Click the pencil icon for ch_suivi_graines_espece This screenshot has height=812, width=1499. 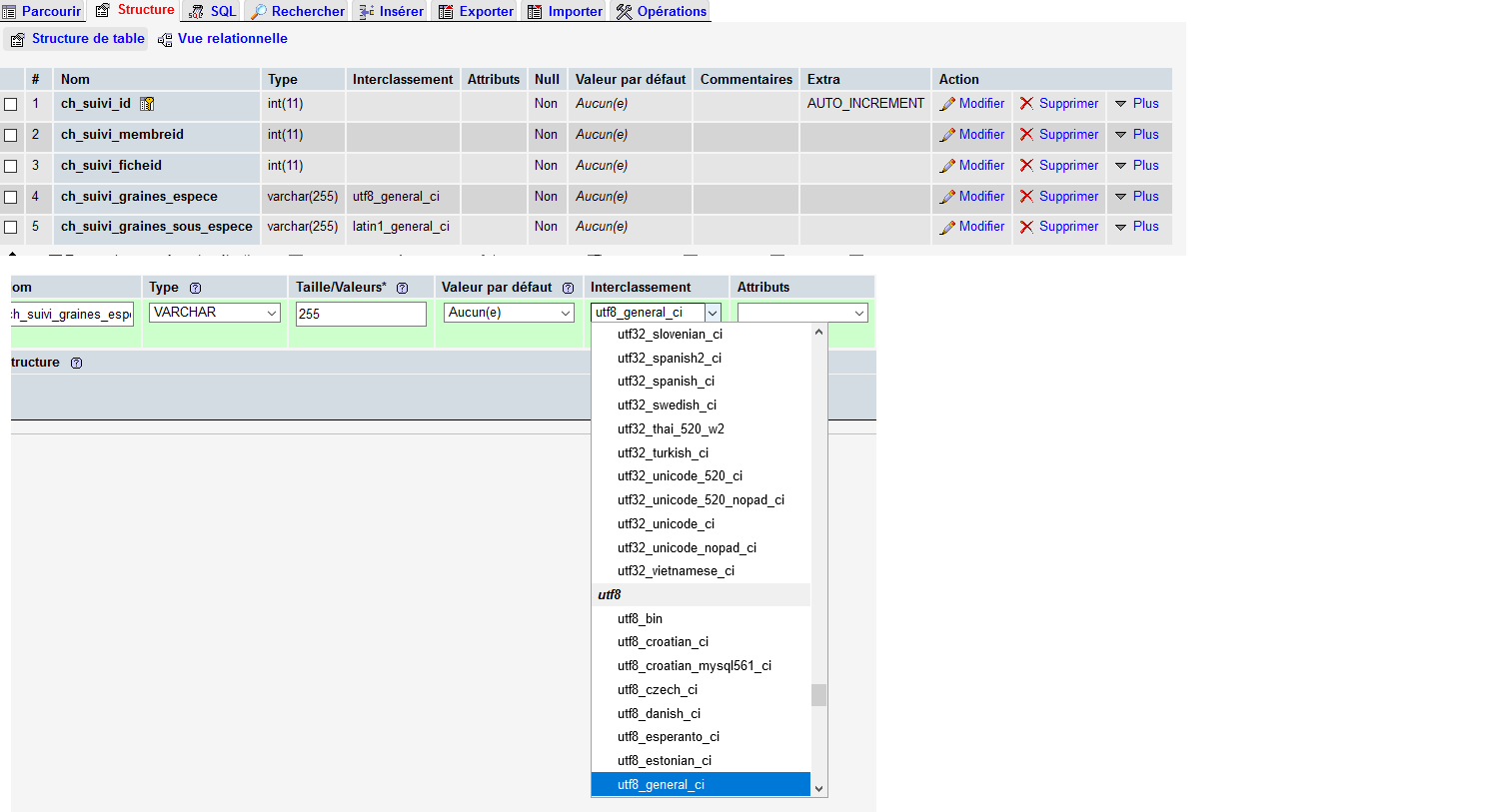pos(947,197)
